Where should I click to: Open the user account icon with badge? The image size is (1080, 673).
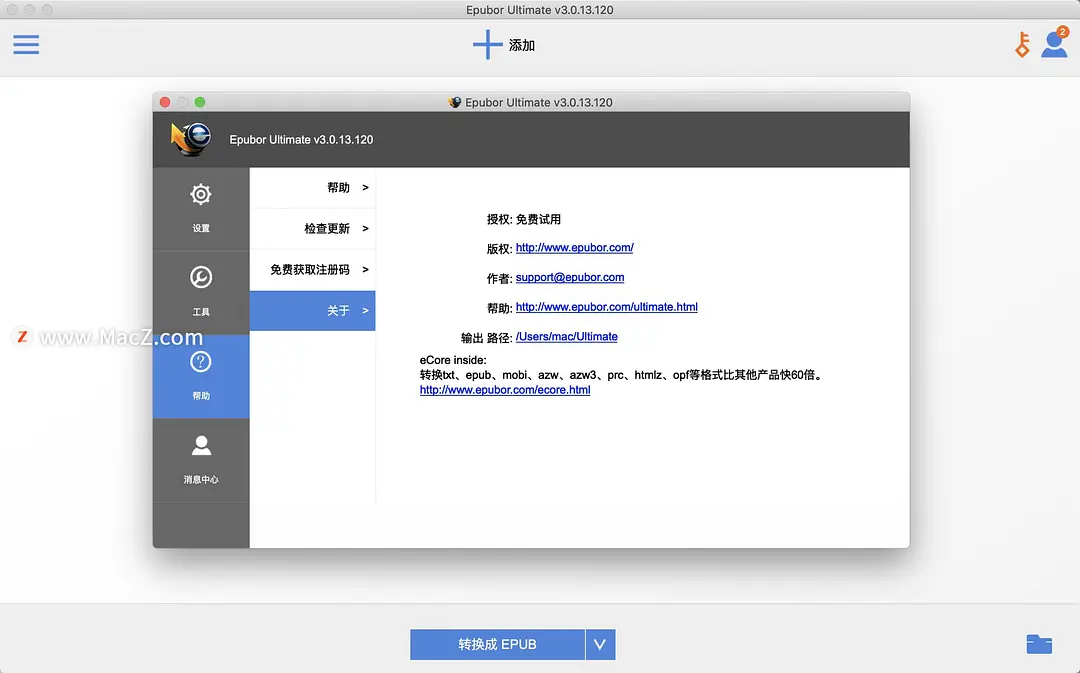tap(1055, 43)
